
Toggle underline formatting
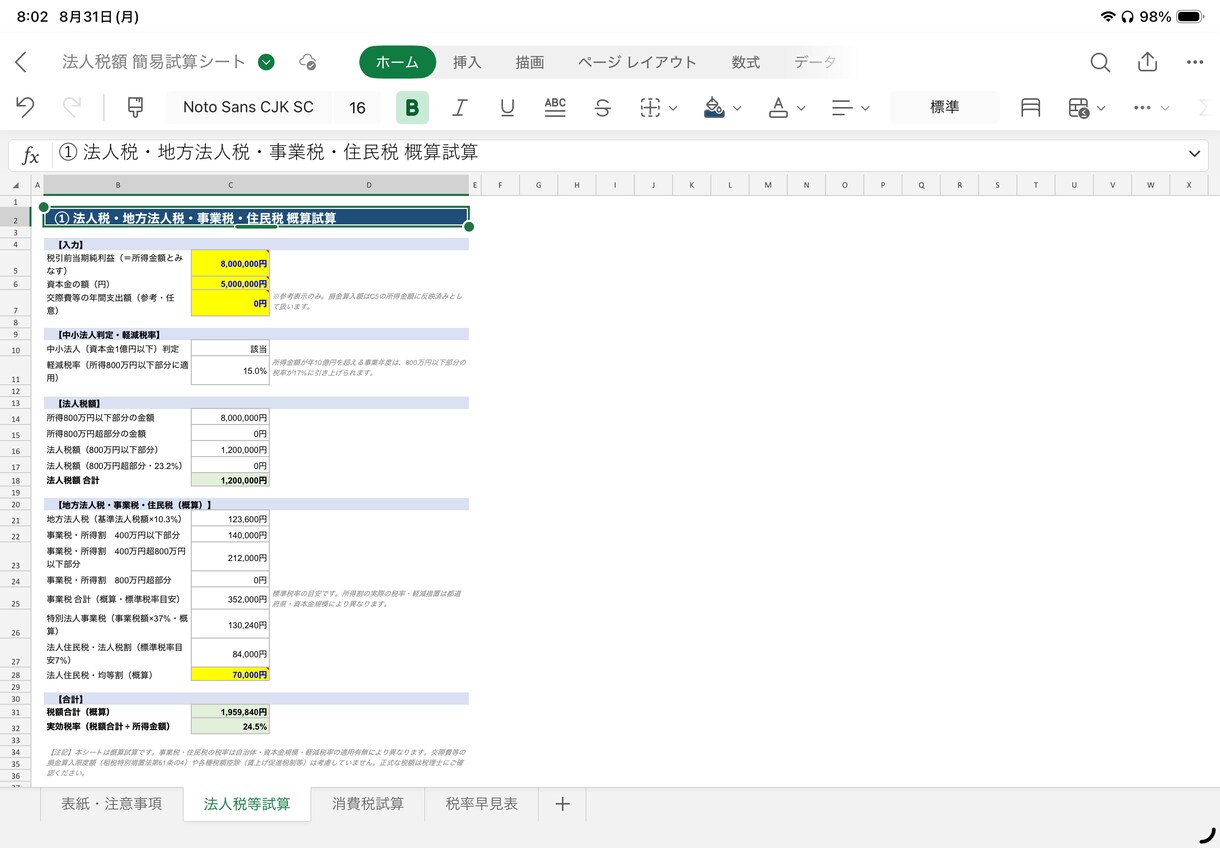(x=507, y=107)
